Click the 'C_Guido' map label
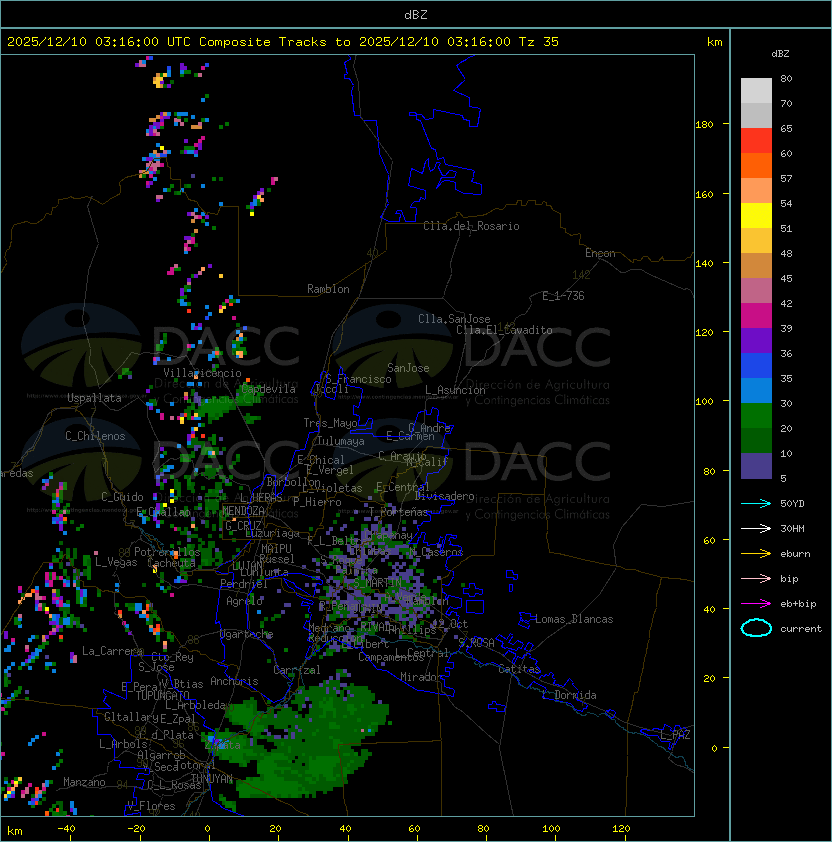The width and height of the screenshot is (832, 842). point(122,497)
